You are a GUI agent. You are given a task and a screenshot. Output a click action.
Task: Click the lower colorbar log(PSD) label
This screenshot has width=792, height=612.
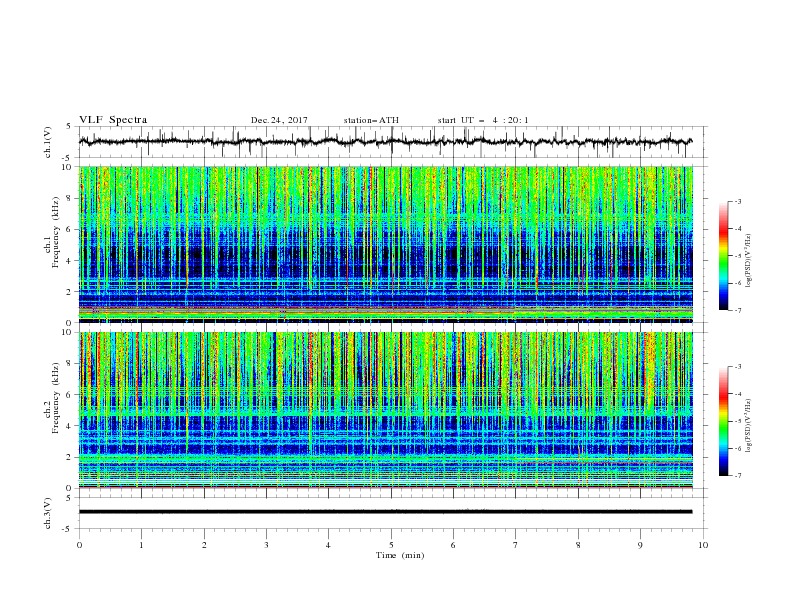(750, 426)
